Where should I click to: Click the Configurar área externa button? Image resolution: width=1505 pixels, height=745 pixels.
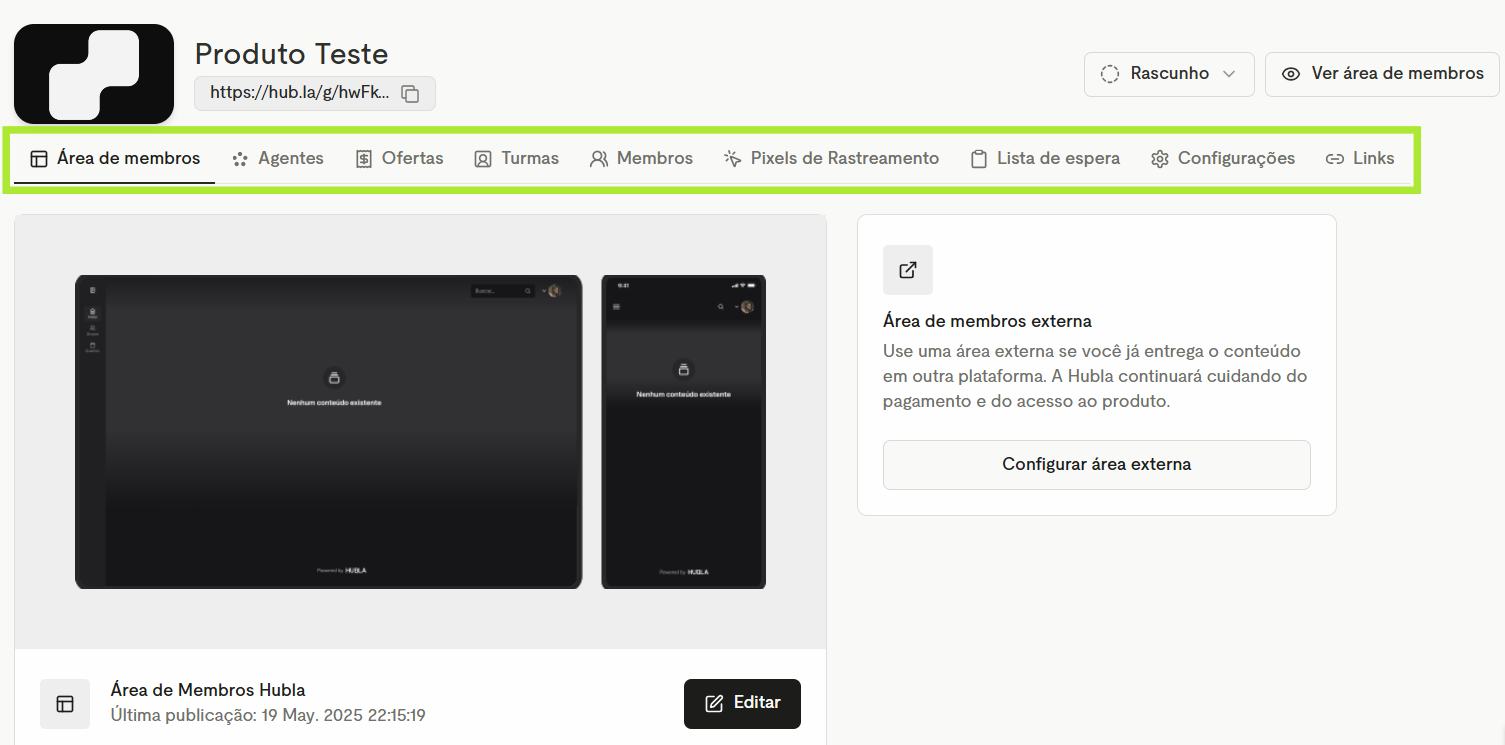point(1097,465)
